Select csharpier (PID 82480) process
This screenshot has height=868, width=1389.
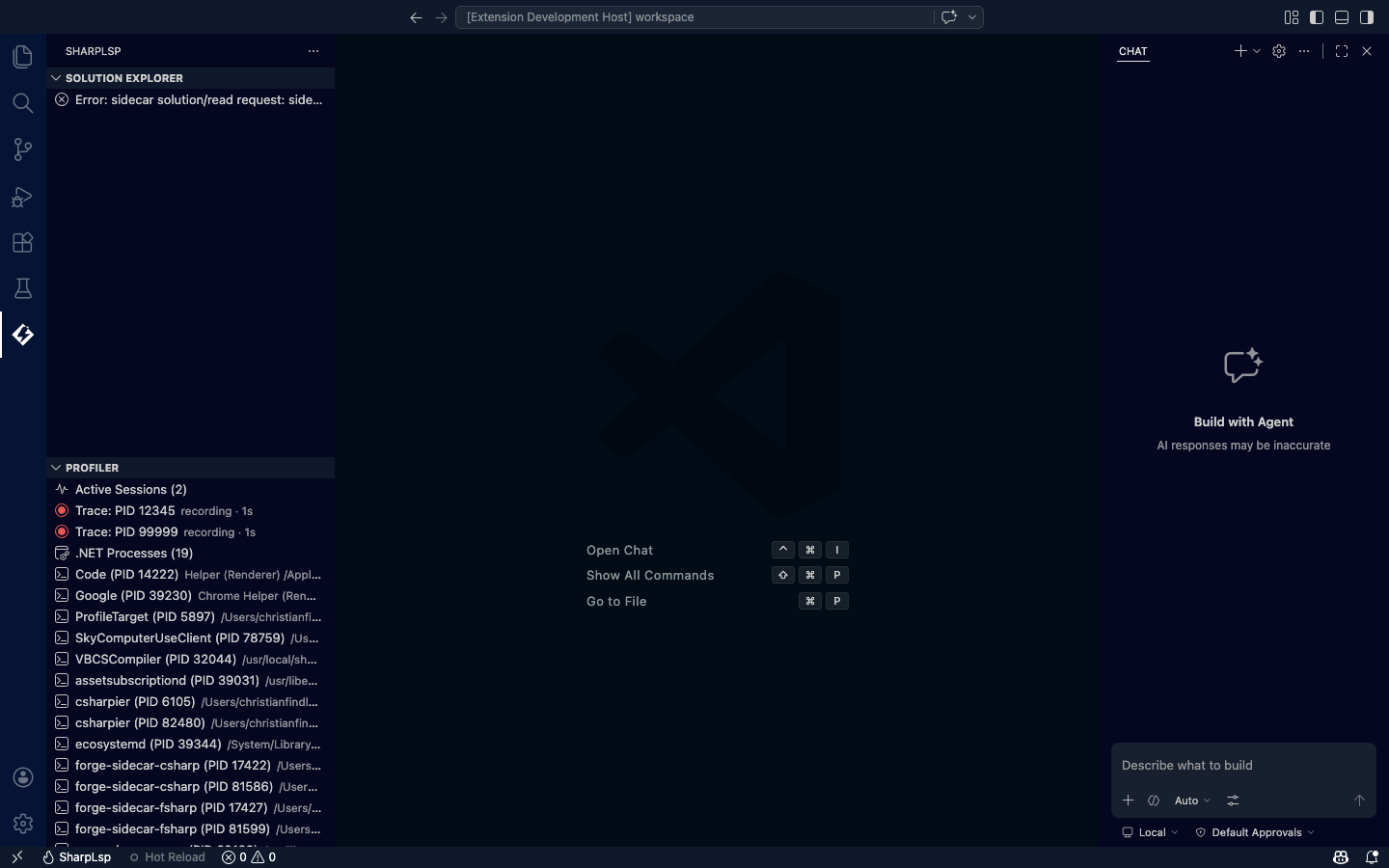[x=190, y=722]
